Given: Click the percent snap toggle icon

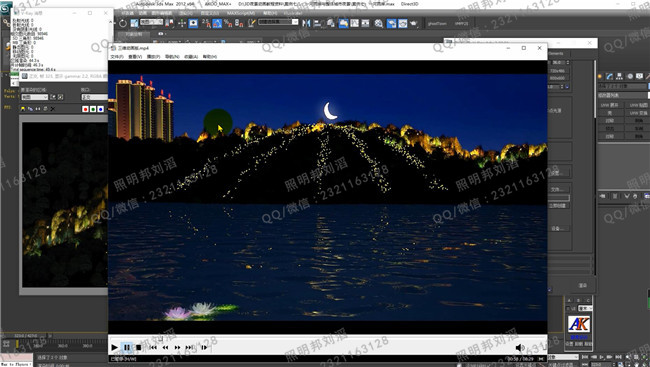Looking at the screenshot, I should click(x=228, y=24).
